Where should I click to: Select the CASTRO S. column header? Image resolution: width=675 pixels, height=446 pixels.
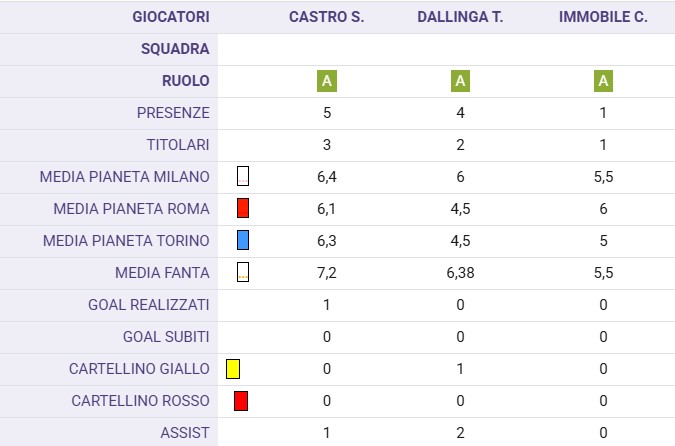[x=327, y=17]
